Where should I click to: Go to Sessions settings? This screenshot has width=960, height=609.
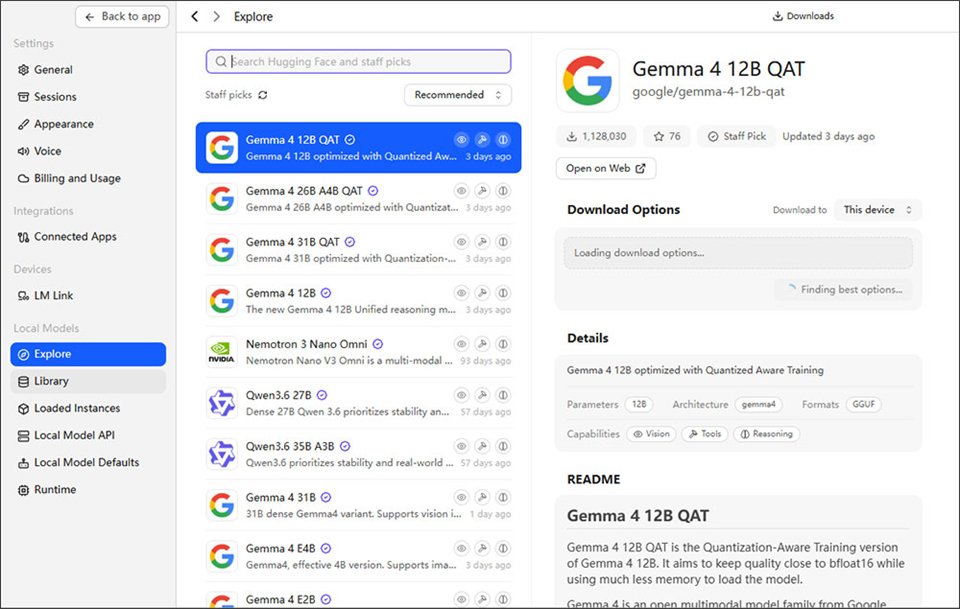[88, 97]
